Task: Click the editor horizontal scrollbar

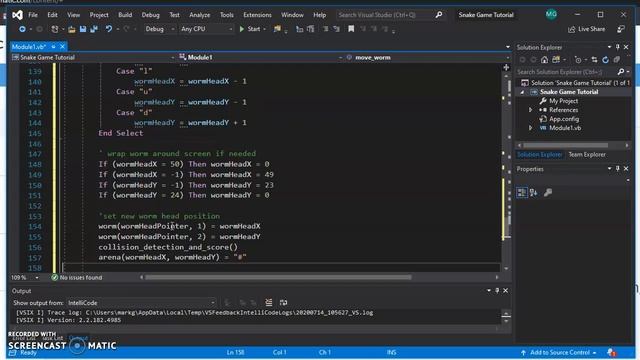Action: click(x=278, y=278)
